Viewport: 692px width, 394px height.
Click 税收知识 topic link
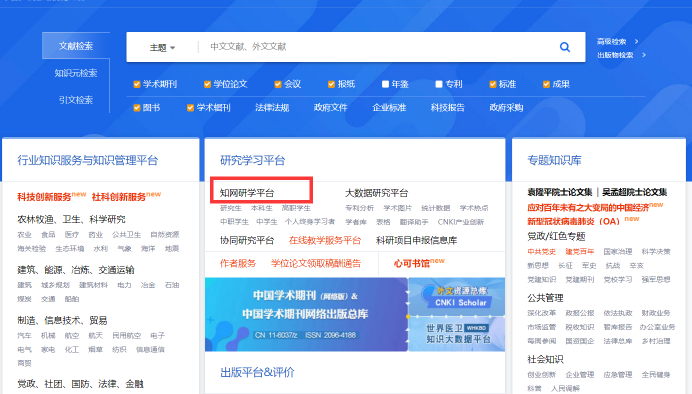coord(579,327)
